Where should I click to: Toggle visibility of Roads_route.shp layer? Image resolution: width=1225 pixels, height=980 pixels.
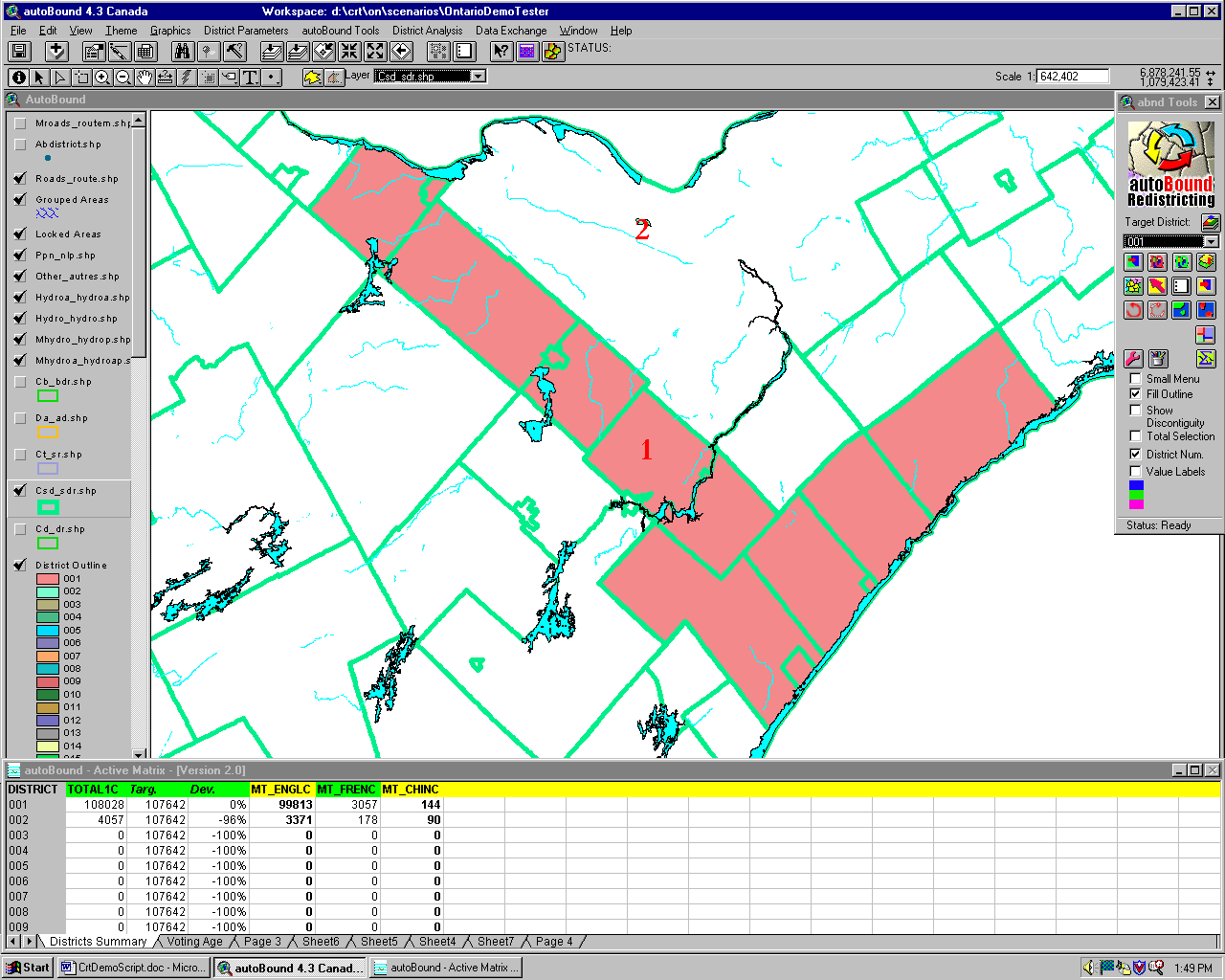pos(20,179)
